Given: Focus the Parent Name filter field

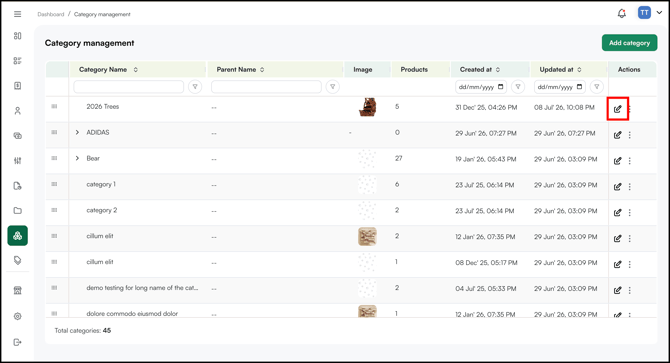Looking at the screenshot, I should pos(266,87).
